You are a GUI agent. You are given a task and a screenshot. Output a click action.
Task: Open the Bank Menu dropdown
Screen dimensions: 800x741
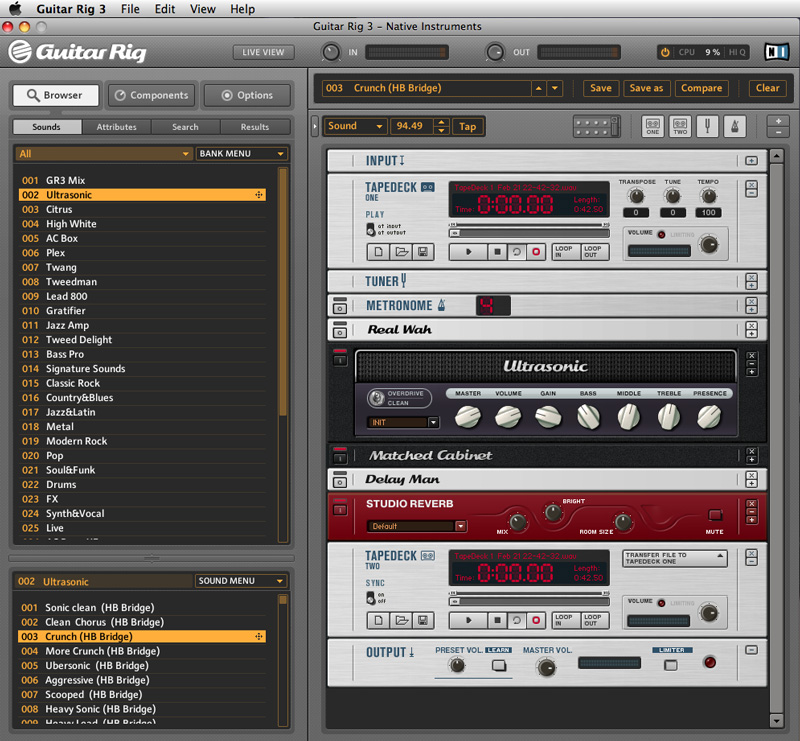[241, 154]
